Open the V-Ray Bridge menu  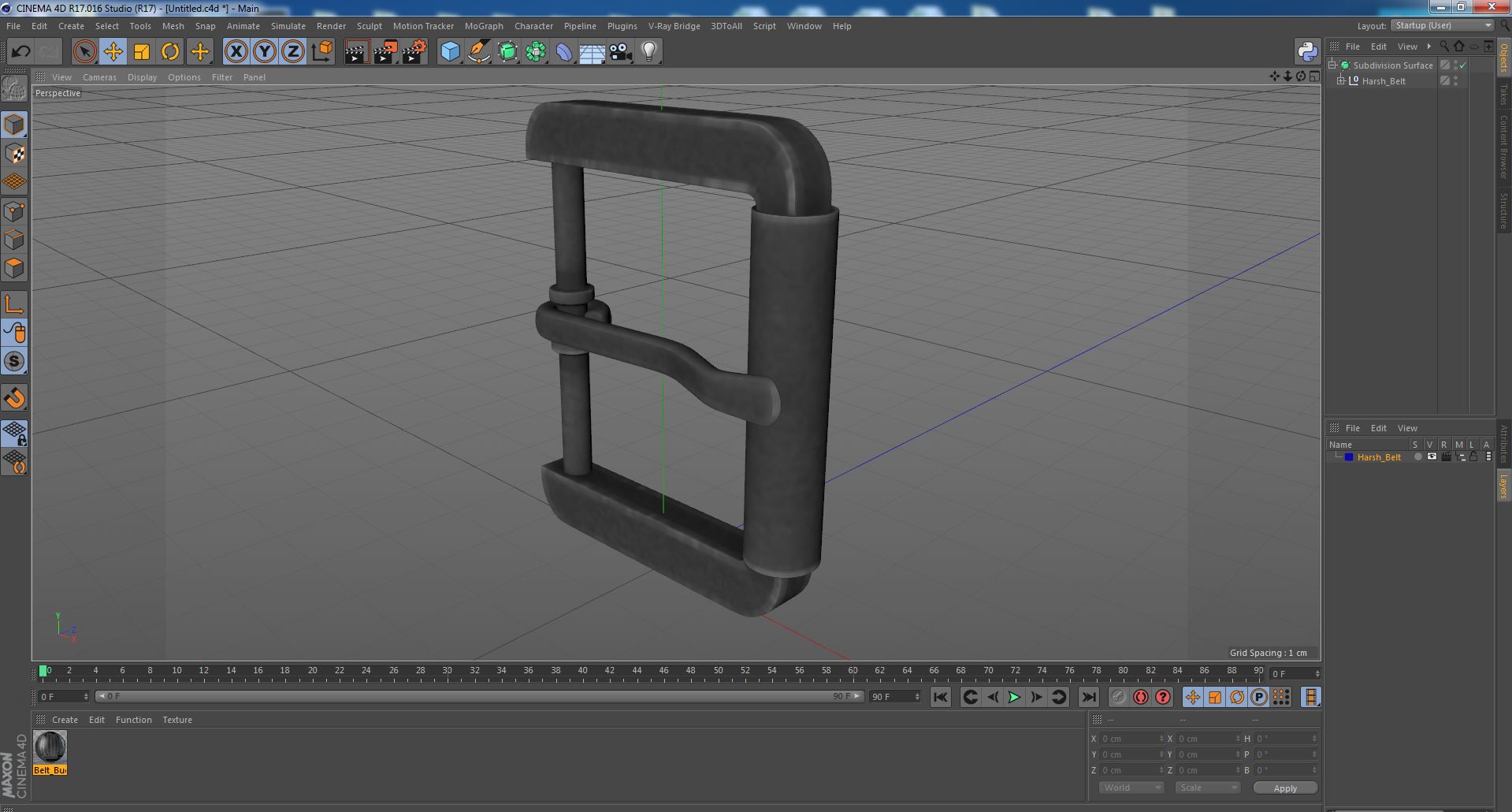[674, 26]
